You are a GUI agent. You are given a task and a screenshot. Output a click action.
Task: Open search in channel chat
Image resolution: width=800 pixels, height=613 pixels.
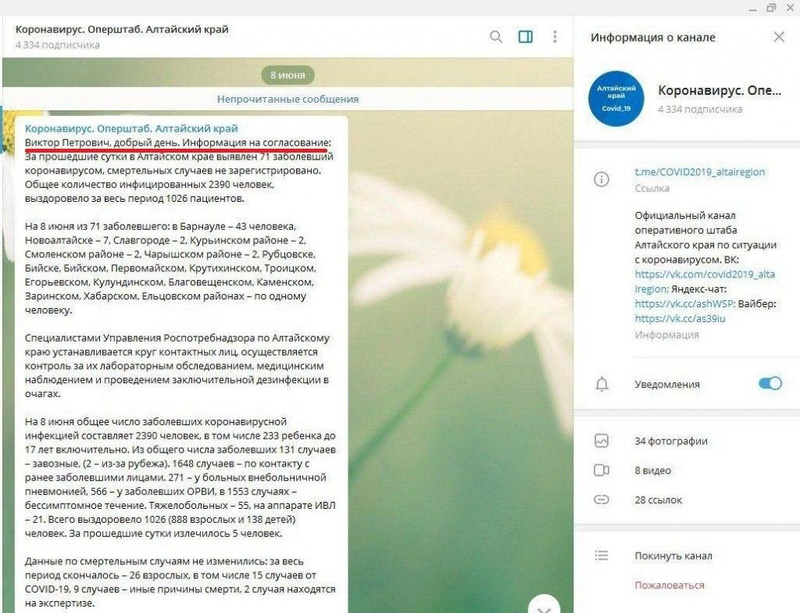(x=495, y=37)
